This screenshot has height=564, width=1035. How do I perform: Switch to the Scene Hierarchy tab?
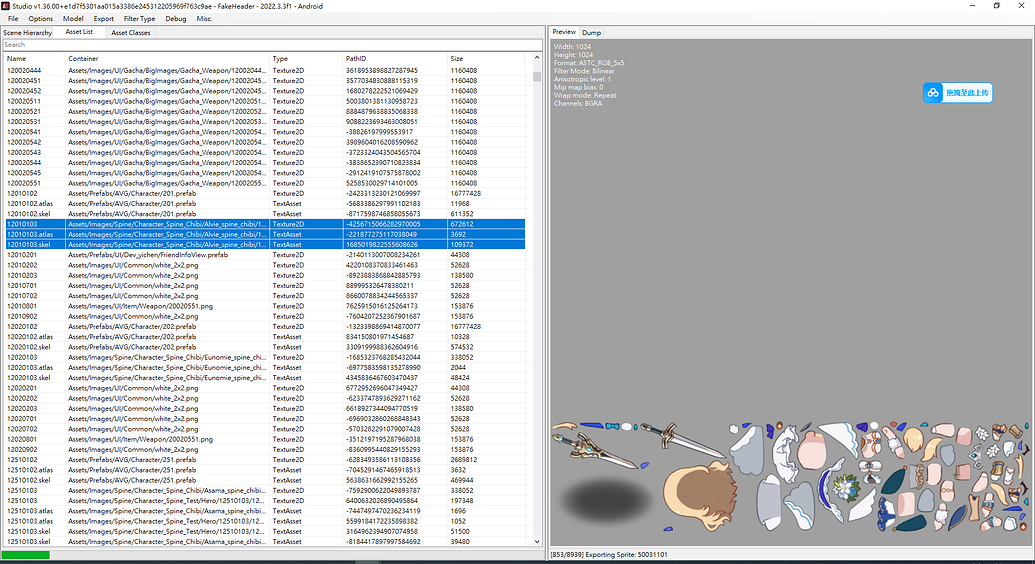(28, 33)
